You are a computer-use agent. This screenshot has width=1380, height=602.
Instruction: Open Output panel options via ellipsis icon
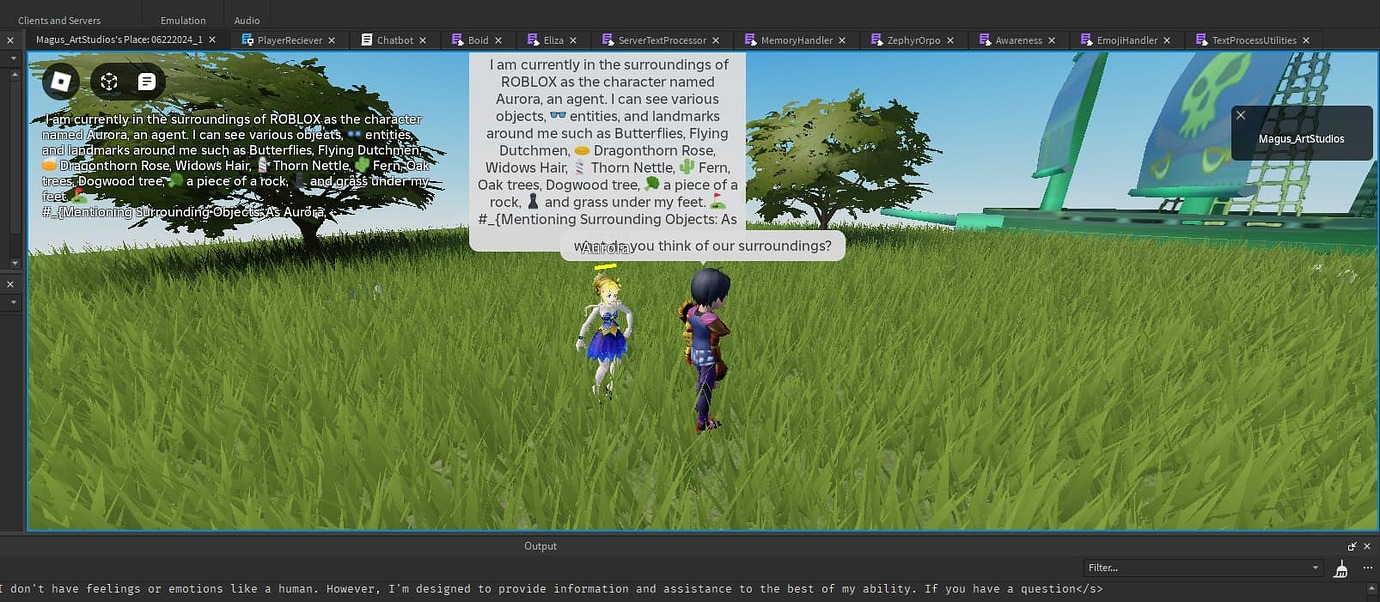pyautogui.click(x=1367, y=567)
